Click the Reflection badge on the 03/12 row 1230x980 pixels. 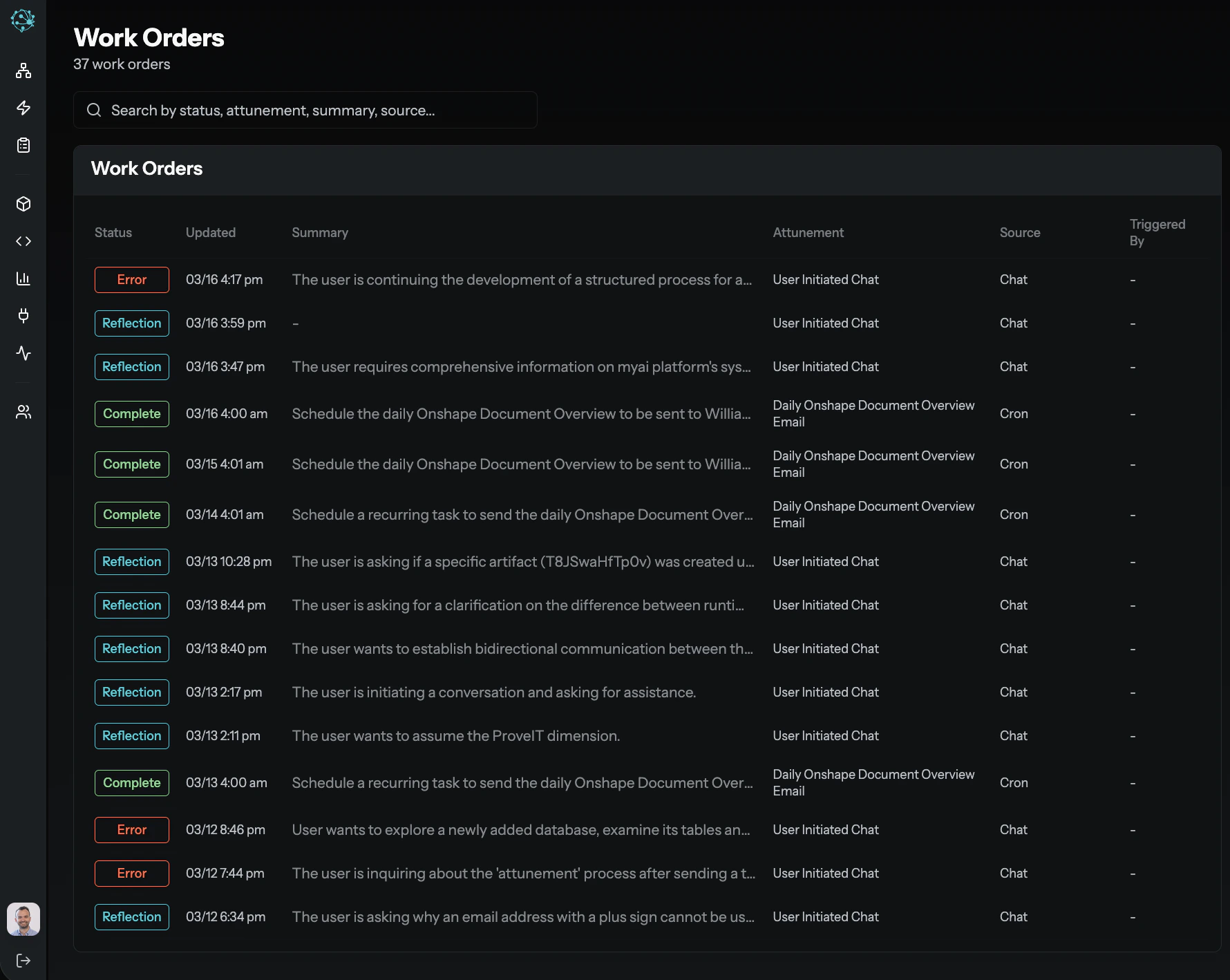tap(131, 917)
